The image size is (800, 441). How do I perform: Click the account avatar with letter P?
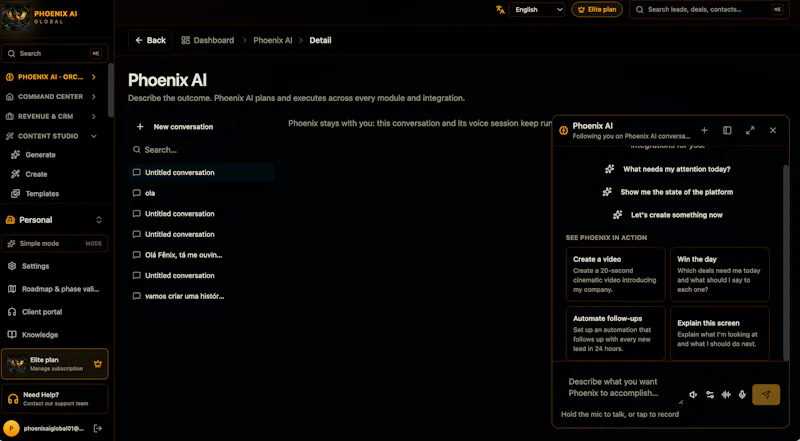click(x=11, y=429)
